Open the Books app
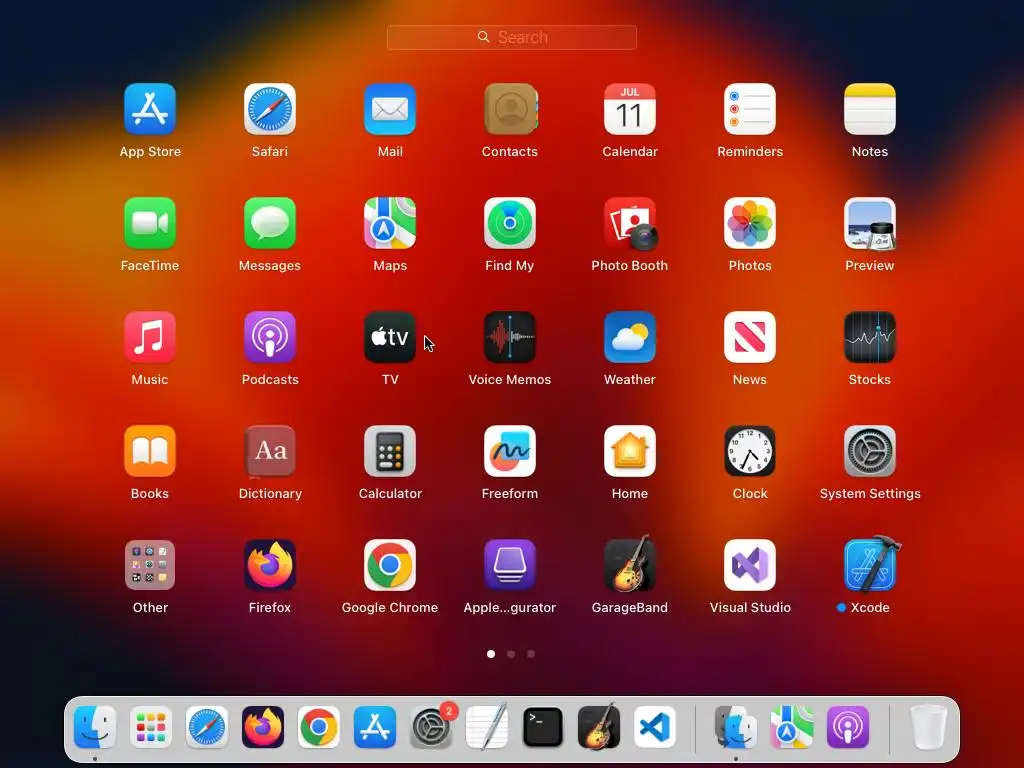 click(x=150, y=451)
